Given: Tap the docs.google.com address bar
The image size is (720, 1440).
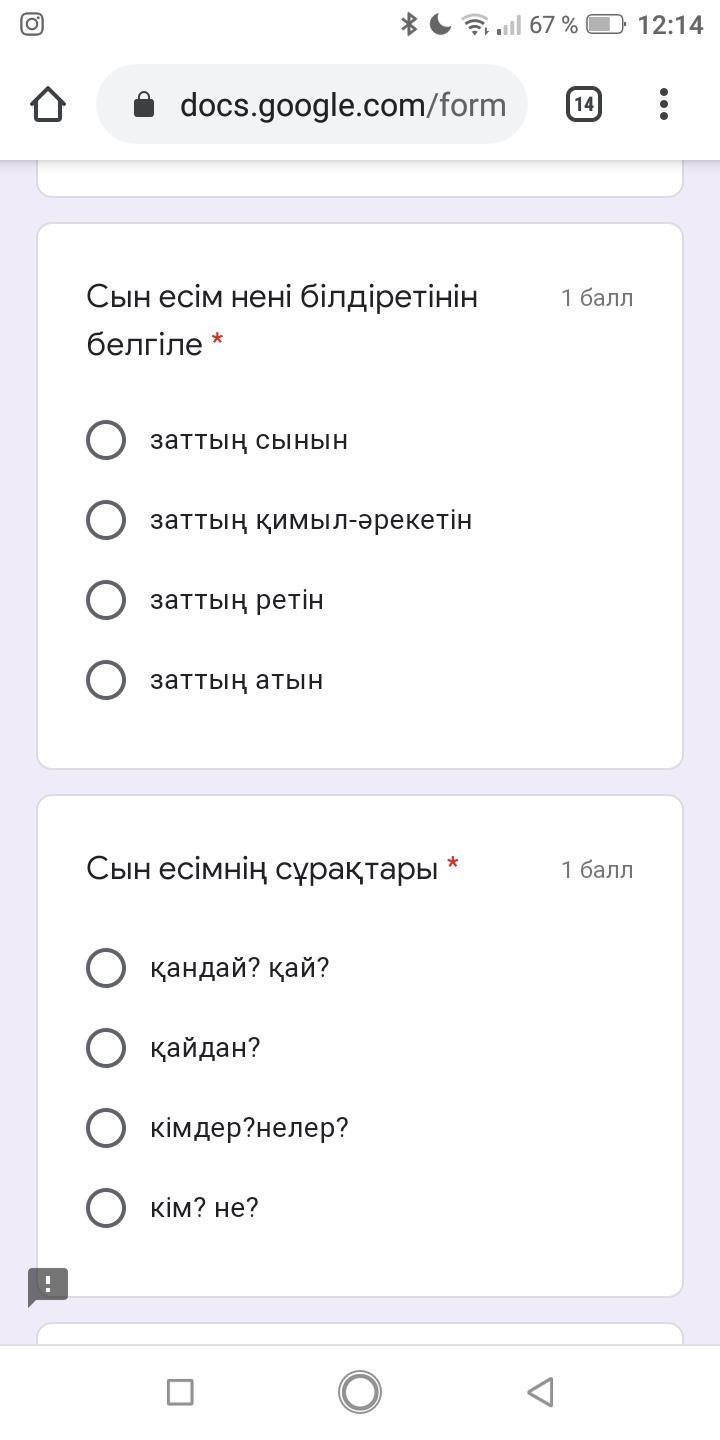Looking at the screenshot, I should click(x=340, y=105).
